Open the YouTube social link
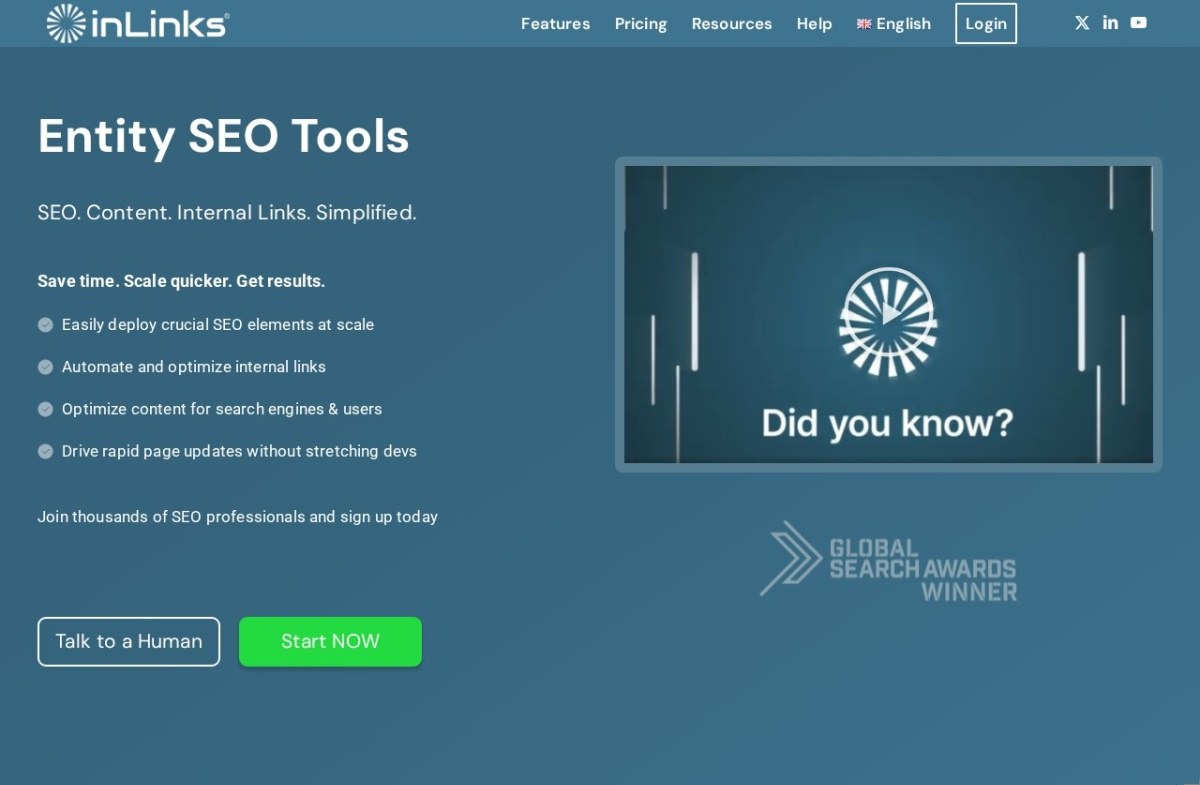Image resolution: width=1200 pixels, height=785 pixels. tap(1139, 23)
